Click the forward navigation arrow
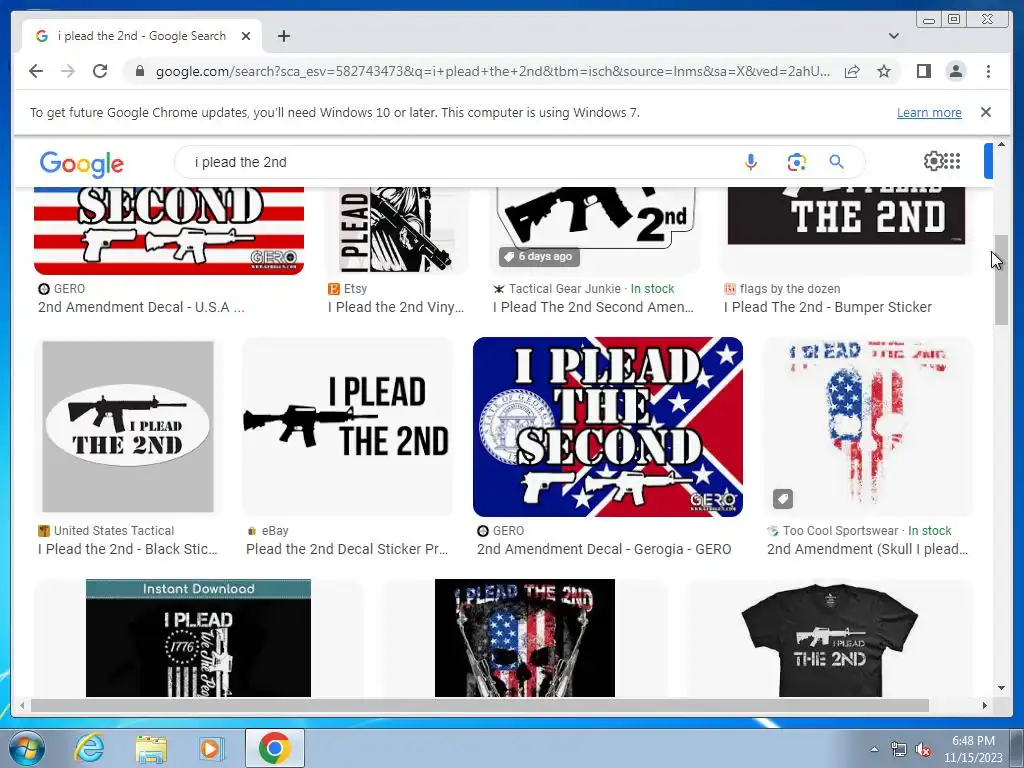The image size is (1024, 768). coord(68,71)
